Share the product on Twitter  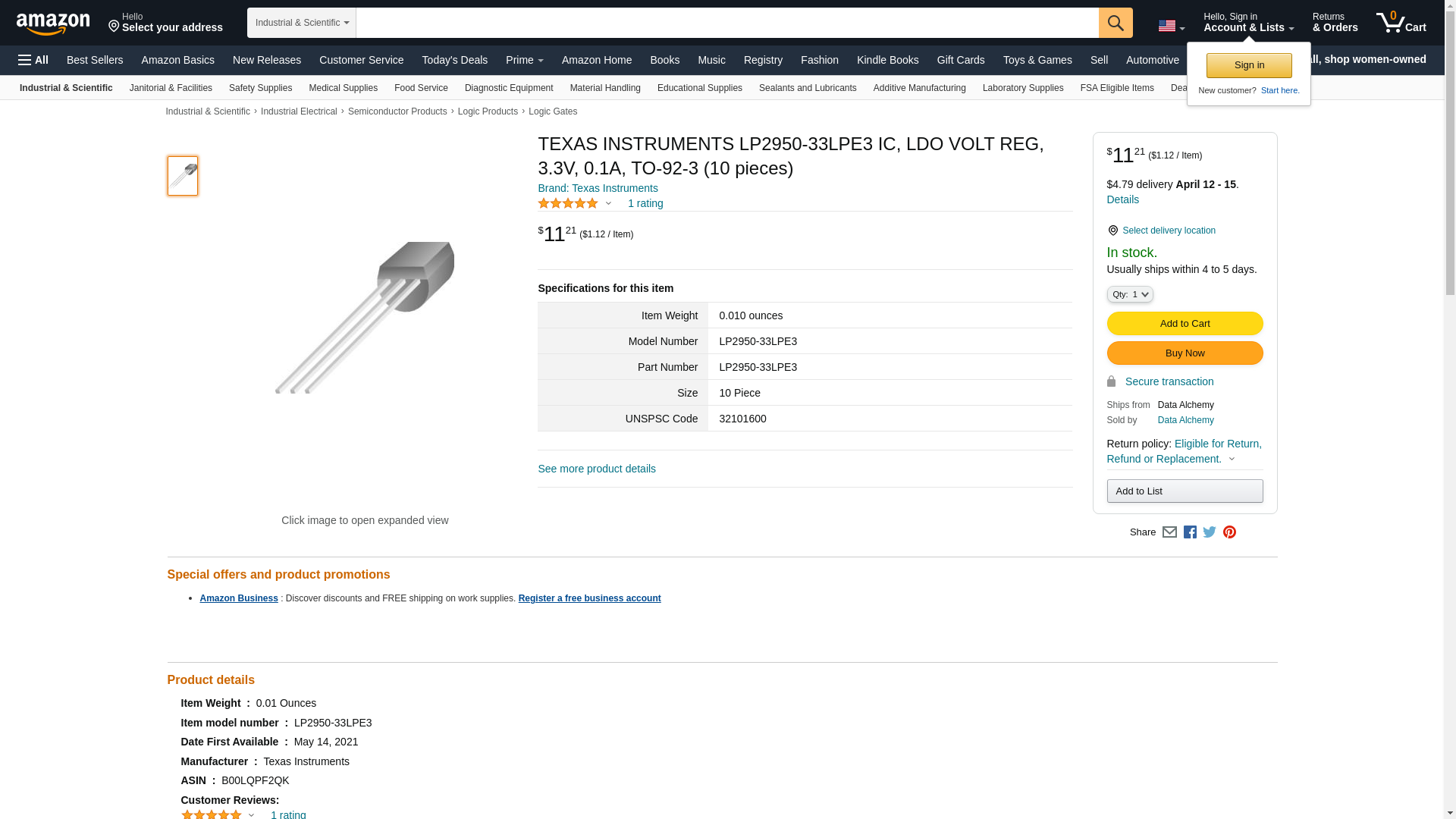[1210, 532]
